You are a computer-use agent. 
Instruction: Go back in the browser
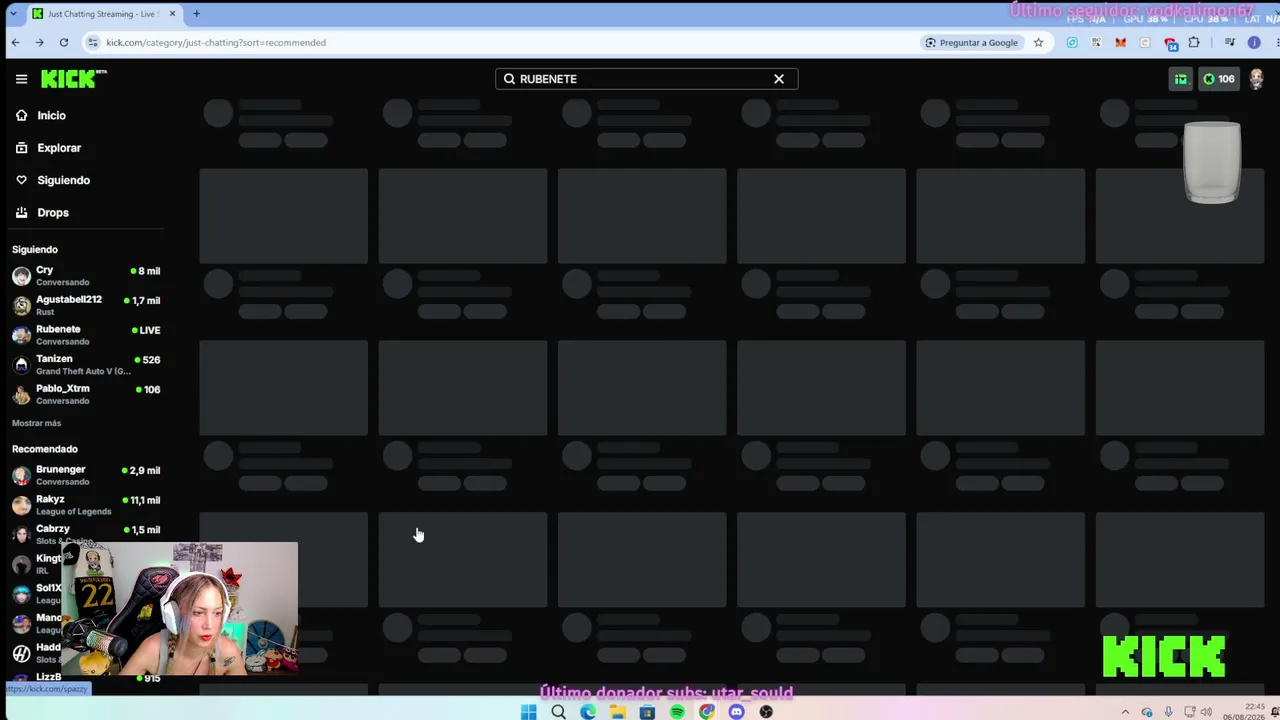point(15,42)
